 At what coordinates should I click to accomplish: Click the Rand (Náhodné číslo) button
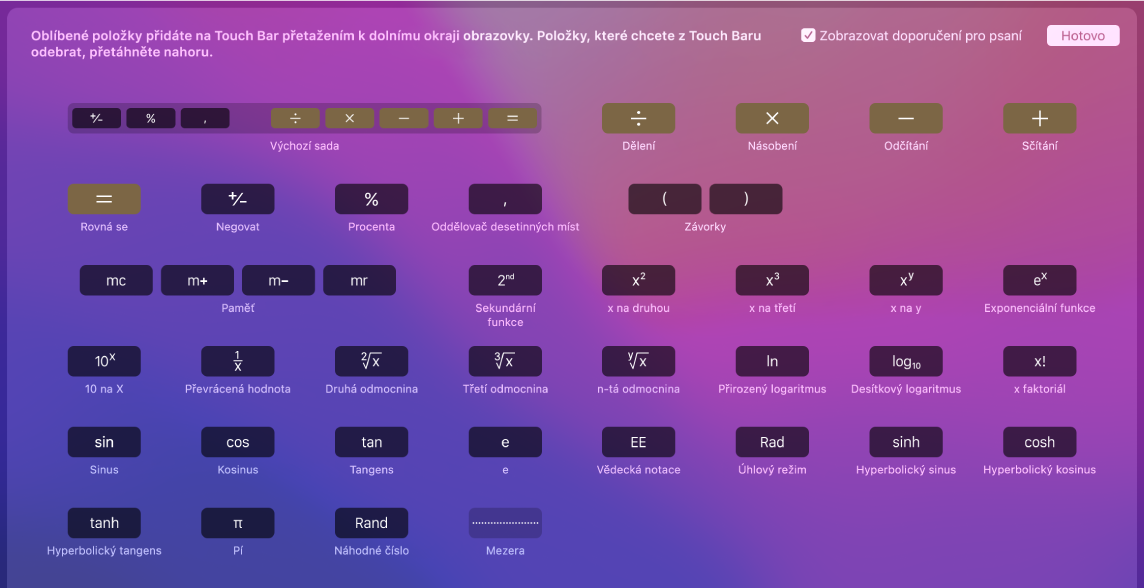(371, 522)
